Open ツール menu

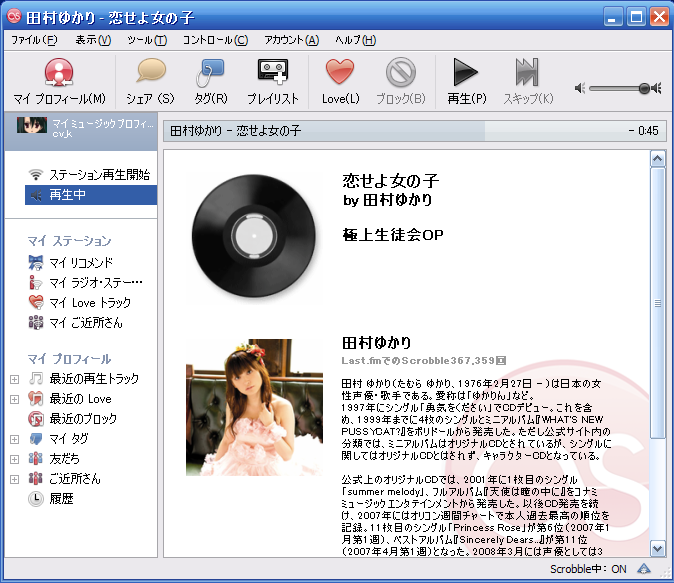[x=147, y=40]
